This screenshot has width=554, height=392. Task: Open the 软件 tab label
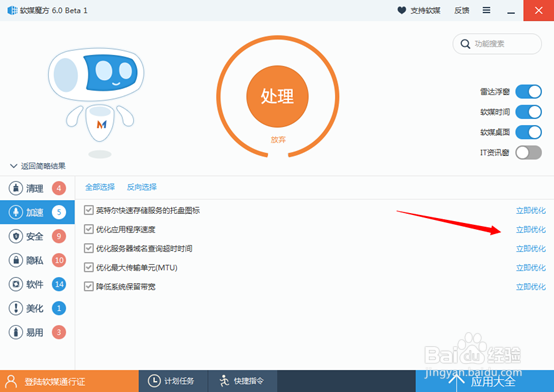(x=35, y=285)
